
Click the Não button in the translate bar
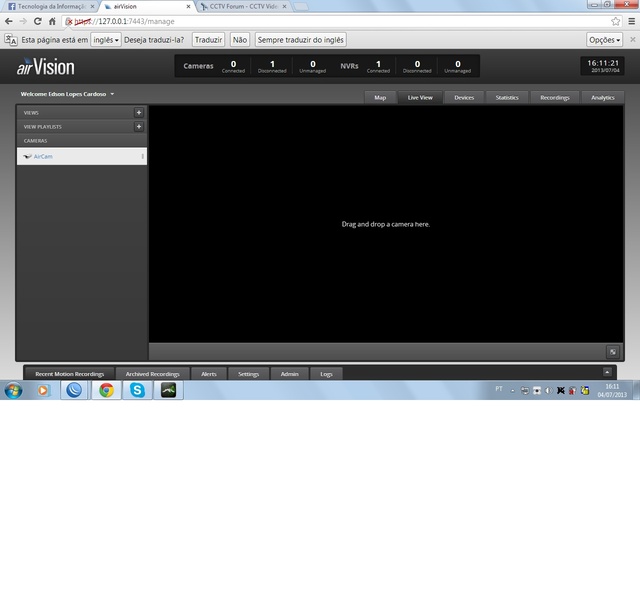240,40
